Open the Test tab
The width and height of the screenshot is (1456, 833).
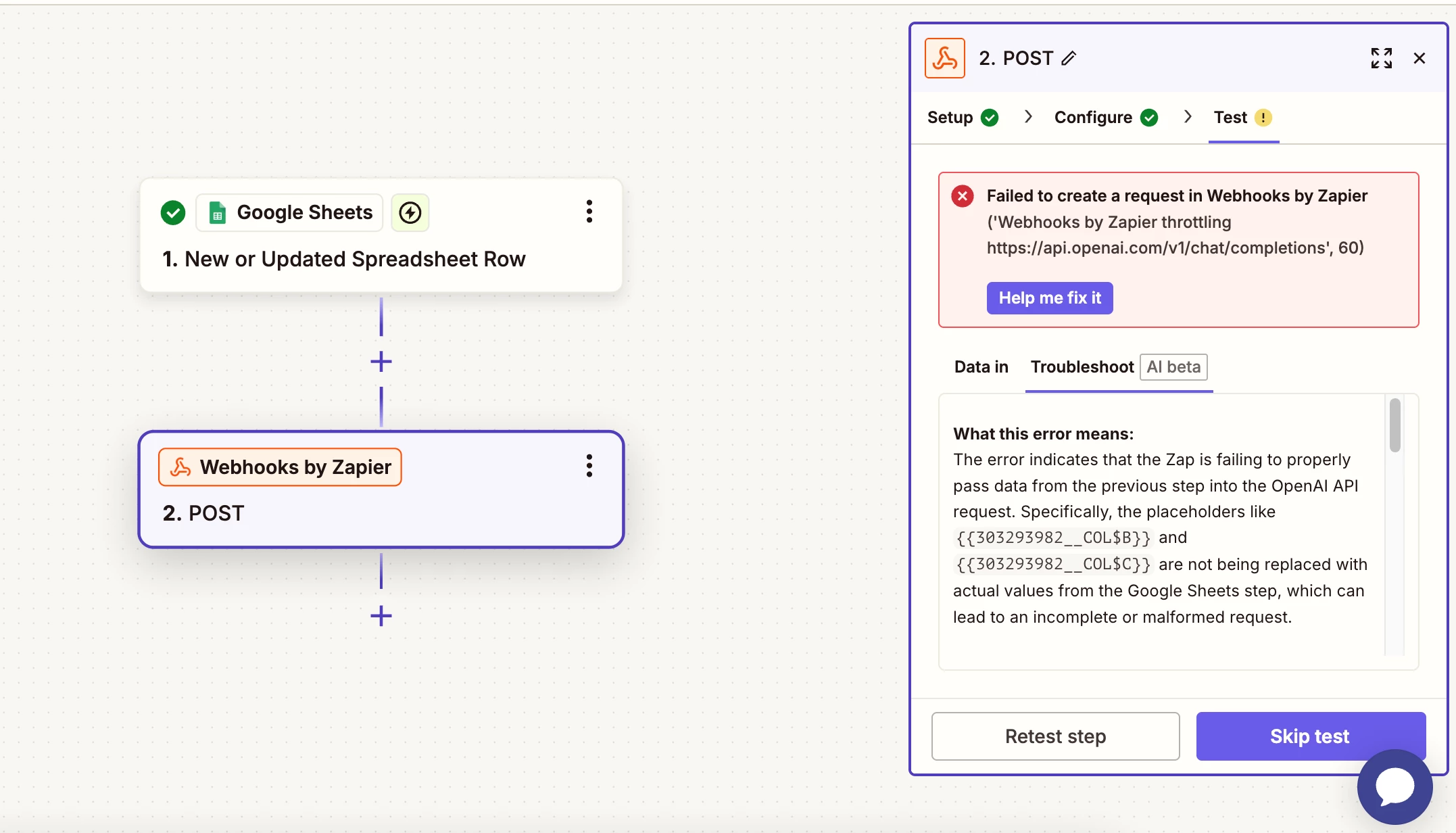tap(1243, 118)
